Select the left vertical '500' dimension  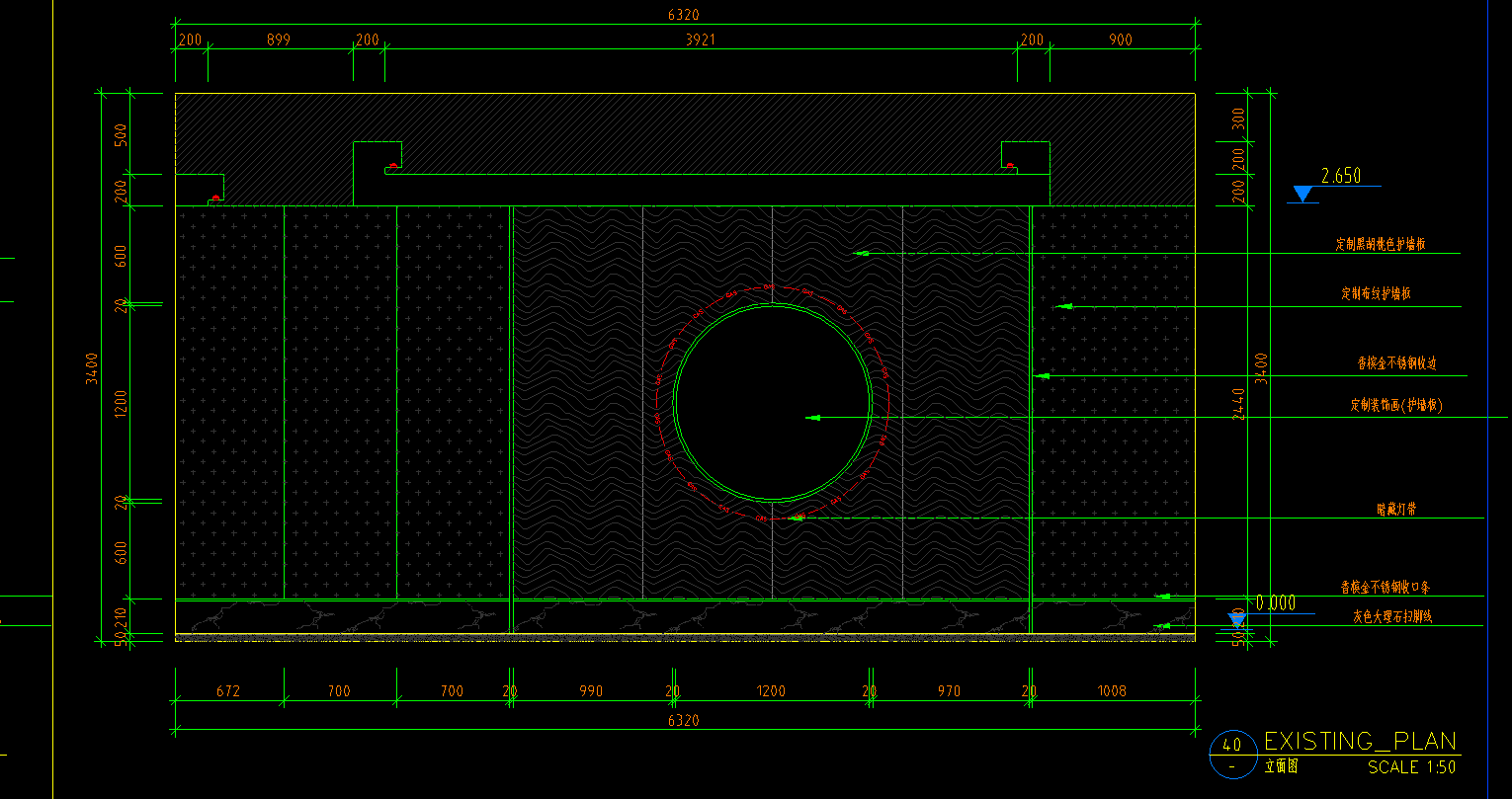[x=121, y=134]
